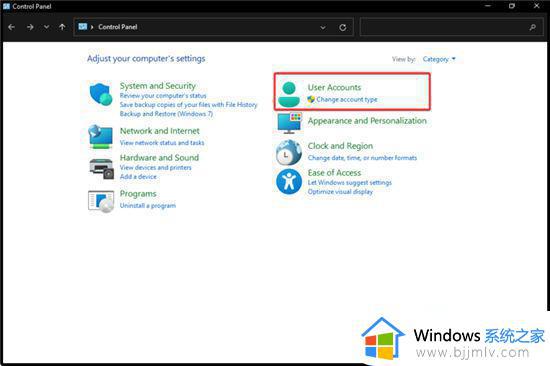Open Appearance and Personalization monitor icon
This screenshot has height=366, width=550.
coord(289,123)
